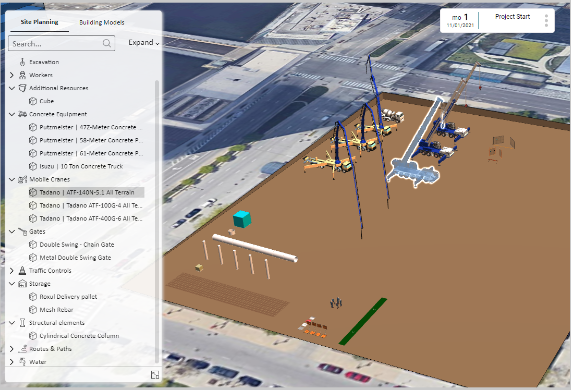571x390 pixels.
Task: Click the Structural elements column icon
Action: click(x=22, y=323)
